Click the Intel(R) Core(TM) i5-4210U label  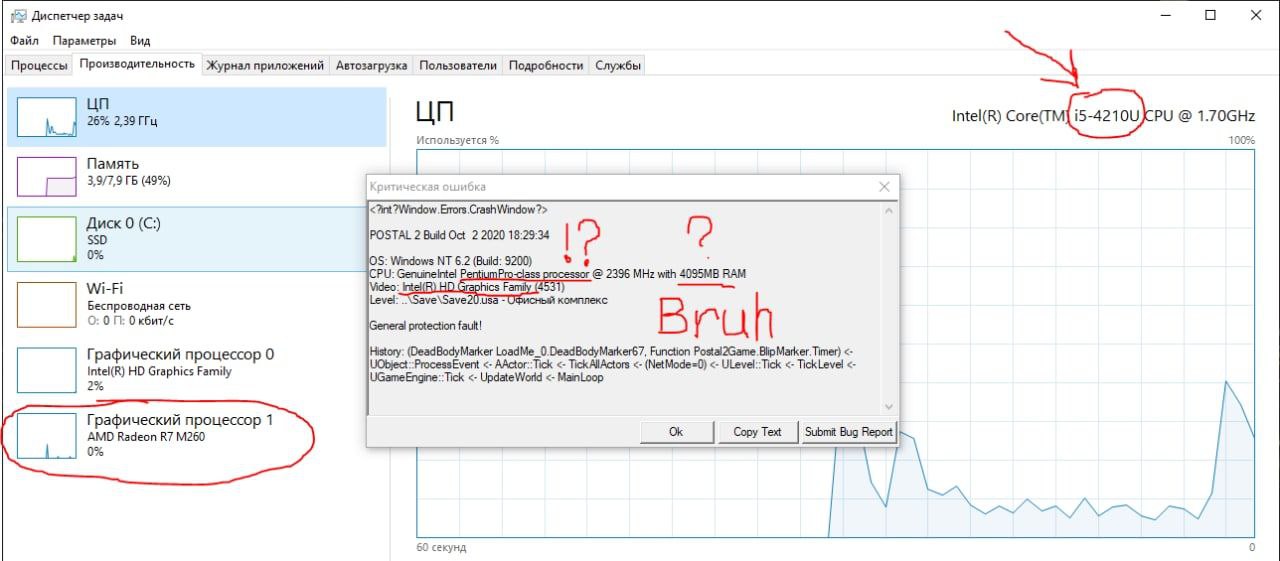[x=1103, y=116]
